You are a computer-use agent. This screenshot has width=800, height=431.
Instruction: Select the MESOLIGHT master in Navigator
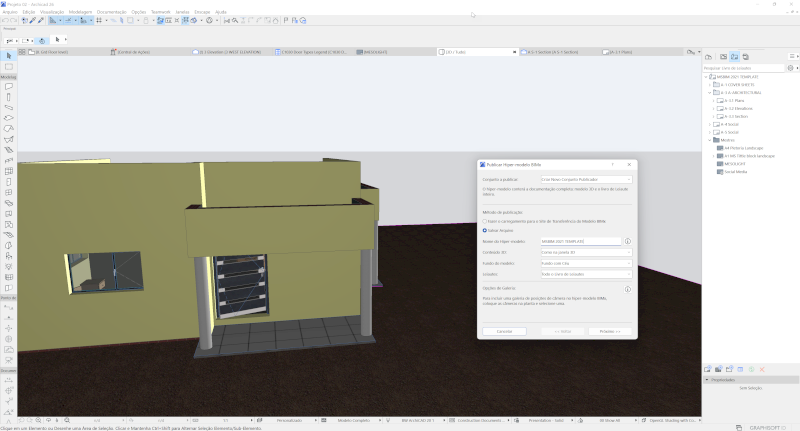tap(736, 165)
